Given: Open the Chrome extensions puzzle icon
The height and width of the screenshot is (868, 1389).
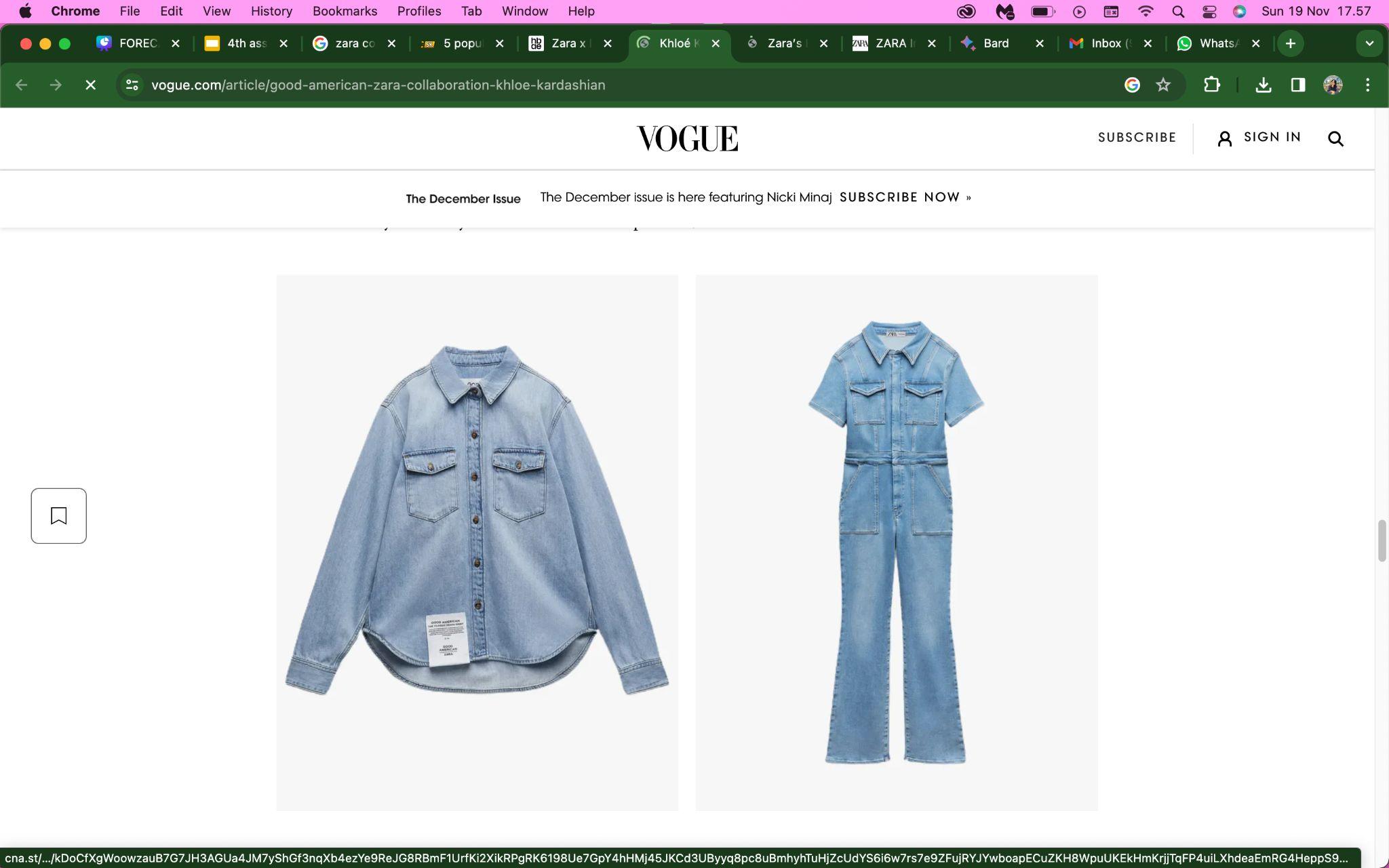Looking at the screenshot, I should [x=1211, y=85].
